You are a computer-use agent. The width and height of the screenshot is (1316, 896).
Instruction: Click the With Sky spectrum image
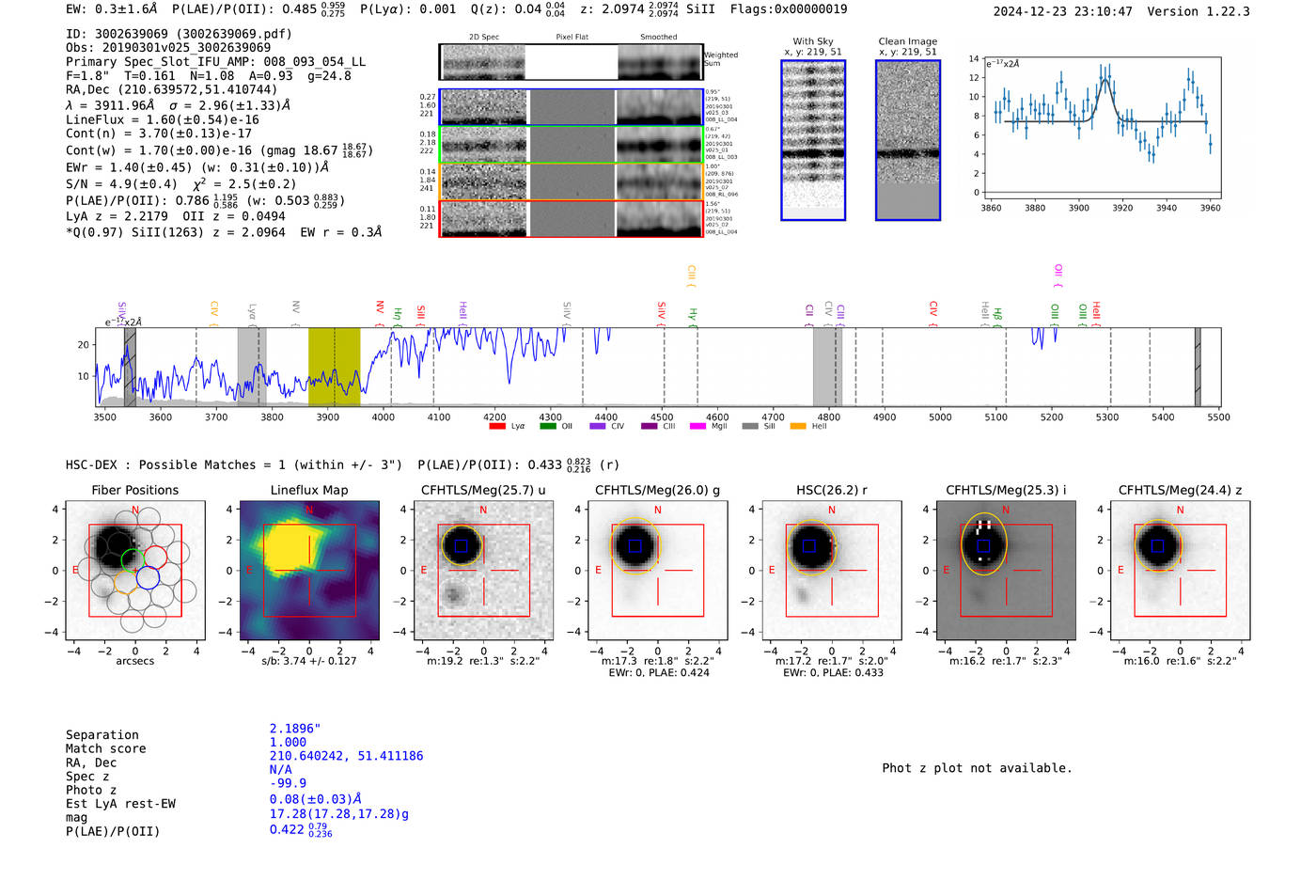click(813, 140)
